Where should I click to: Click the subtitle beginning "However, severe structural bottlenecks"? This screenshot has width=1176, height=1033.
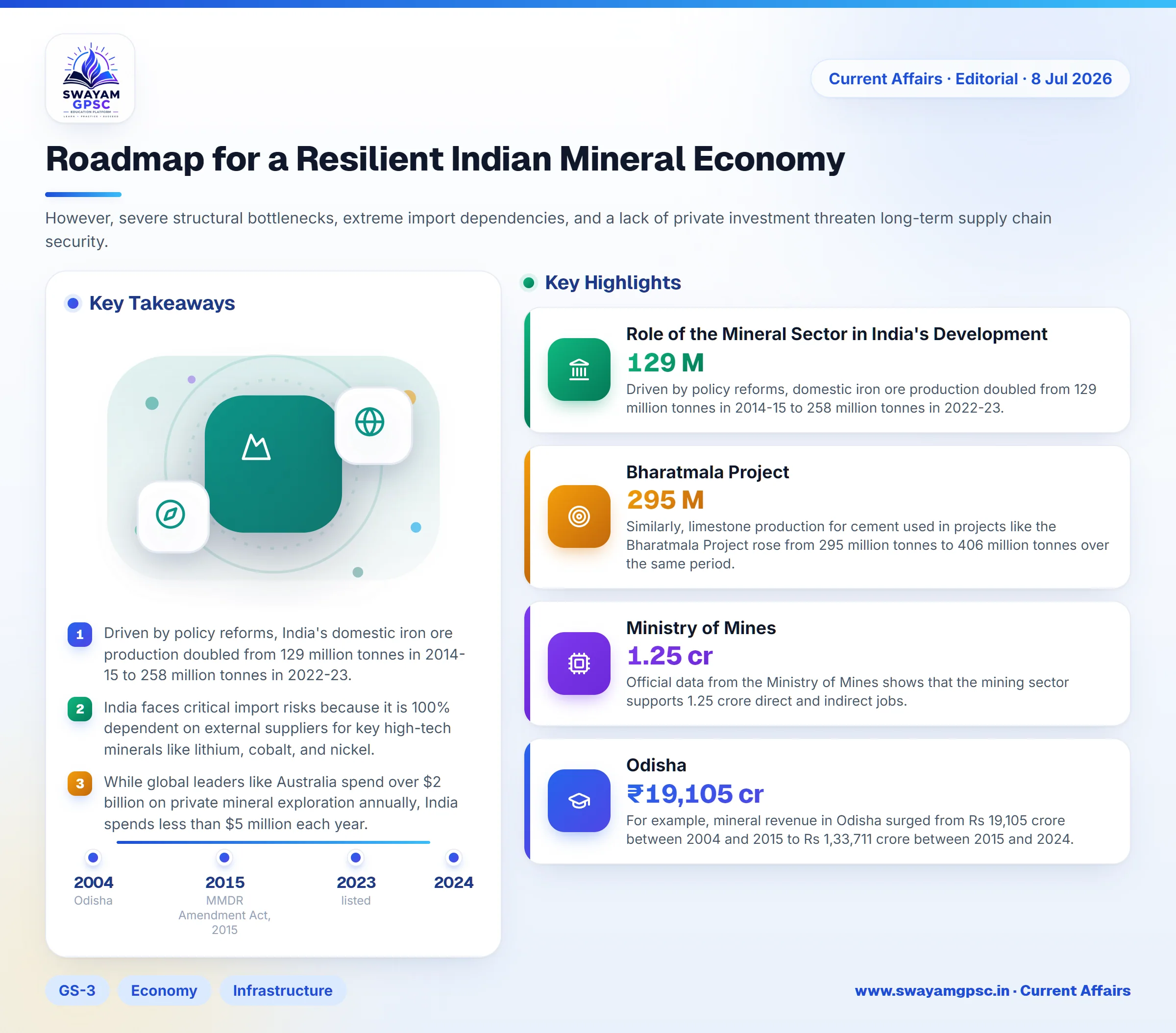pyautogui.click(x=548, y=230)
